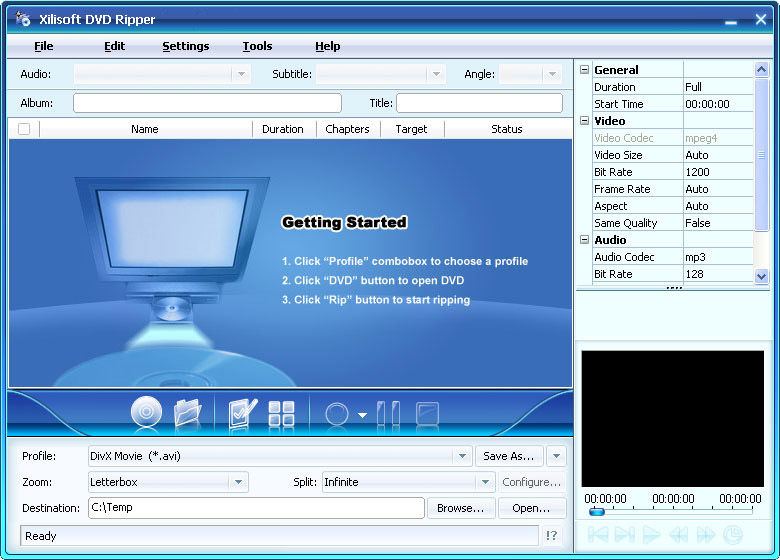Click the skip to next playback button
This screenshot has height=560, width=780.
(625, 535)
